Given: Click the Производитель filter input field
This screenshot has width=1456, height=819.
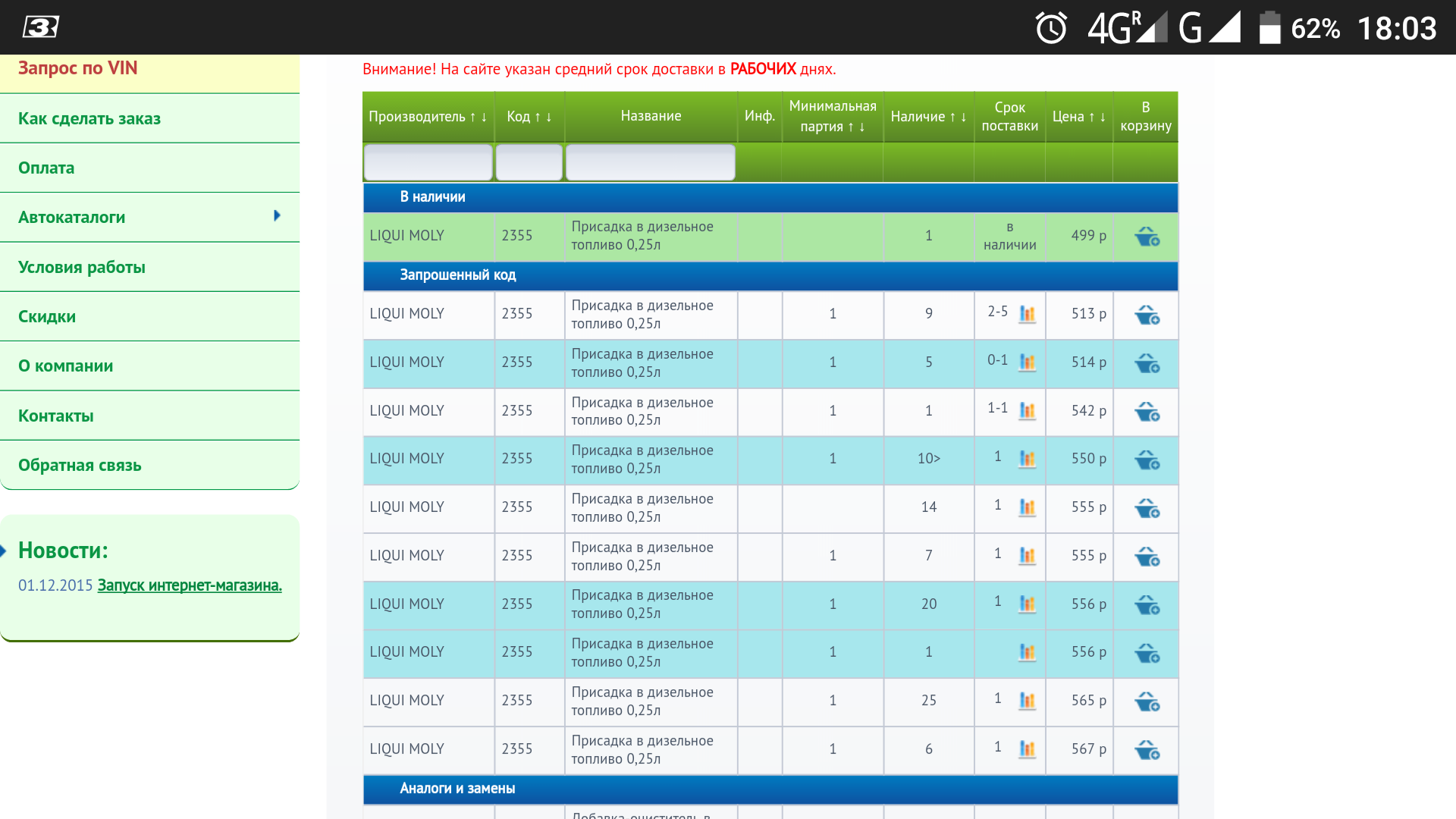Looking at the screenshot, I should click(428, 162).
